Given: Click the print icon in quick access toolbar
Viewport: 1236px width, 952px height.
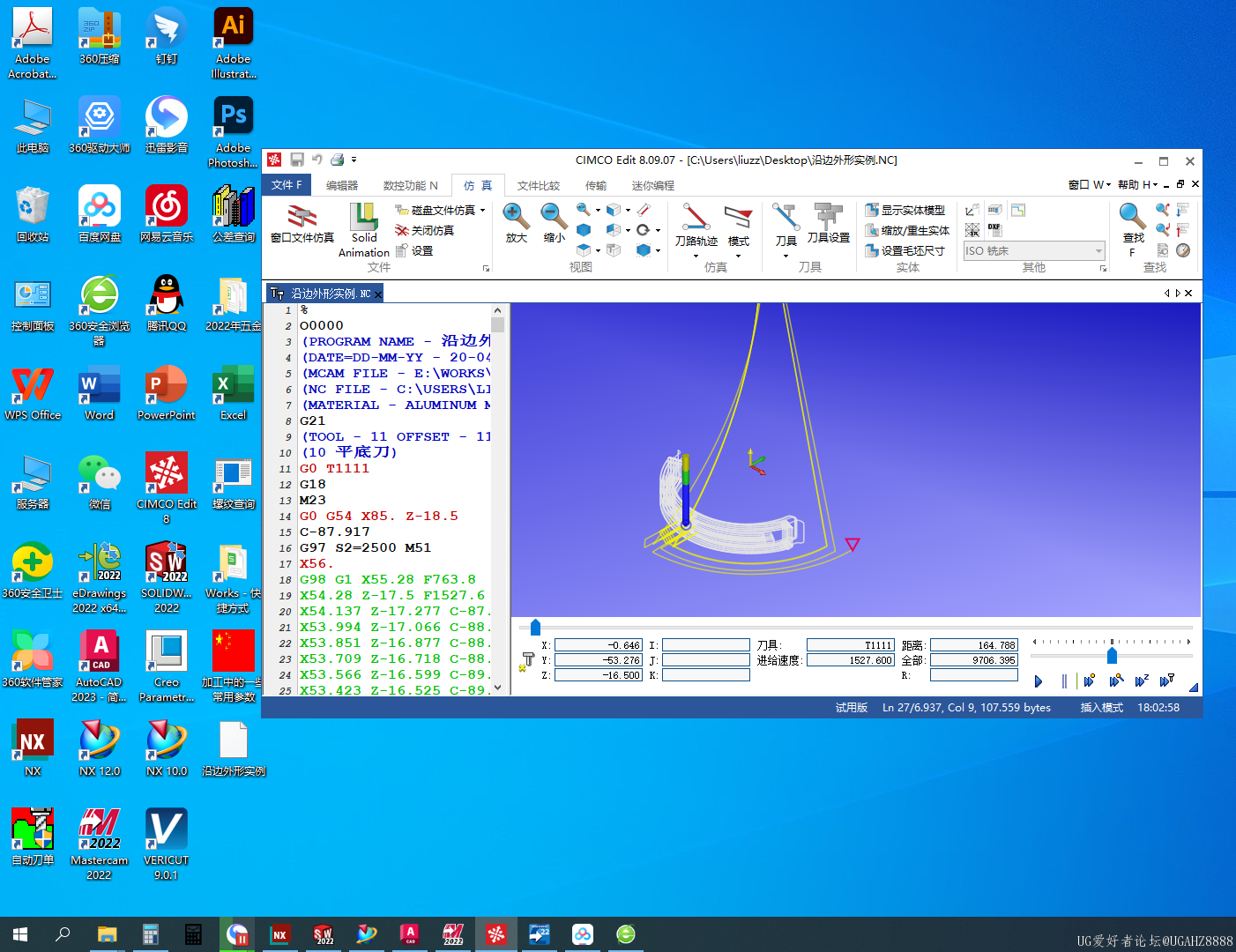Looking at the screenshot, I should pos(337,160).
